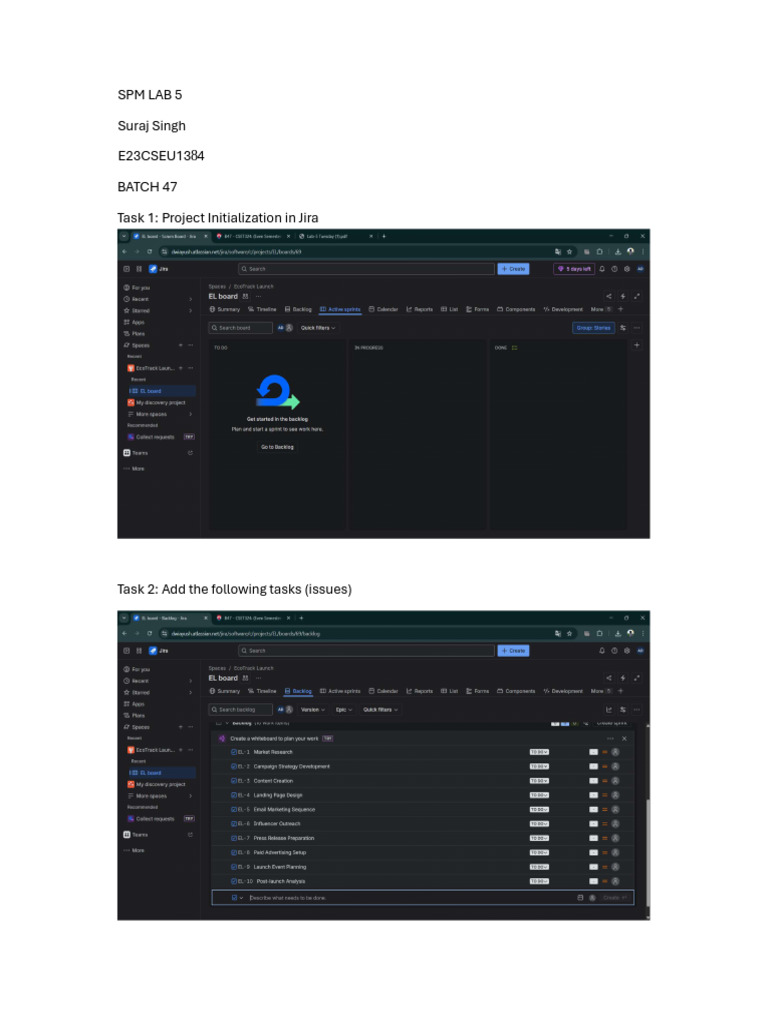
Task: Open Reports tab in Task 1 screenshot
Action: pos(419,310)
